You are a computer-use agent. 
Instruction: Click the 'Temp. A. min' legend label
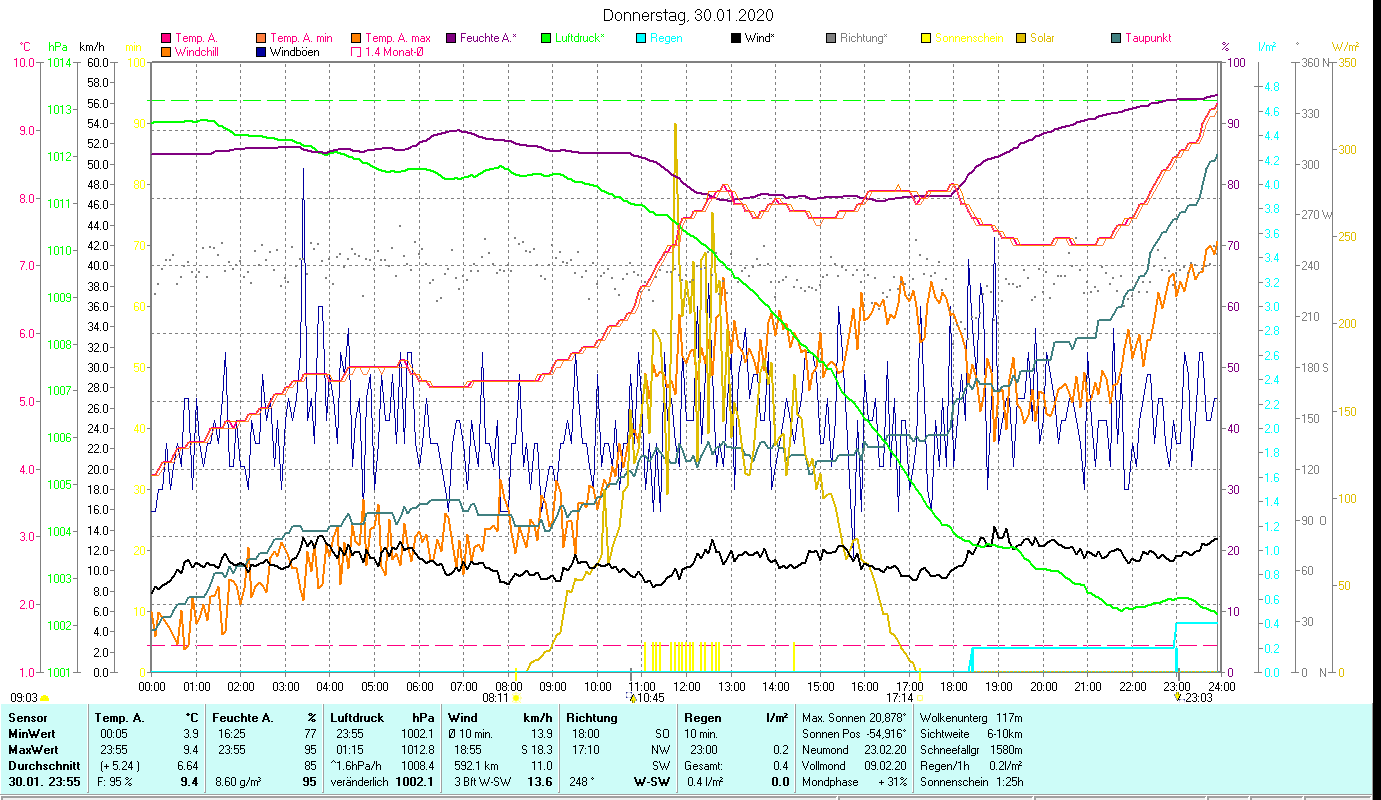point(301,38)
